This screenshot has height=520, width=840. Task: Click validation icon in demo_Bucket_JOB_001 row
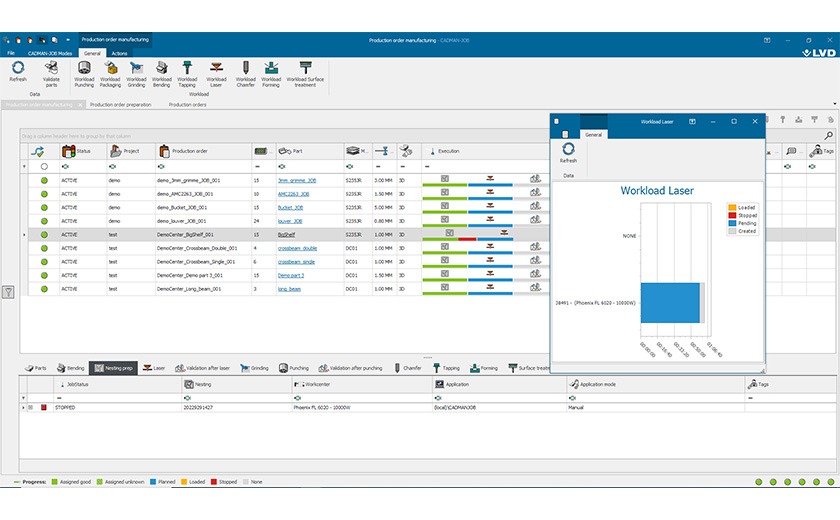click(x=535, y=206)
